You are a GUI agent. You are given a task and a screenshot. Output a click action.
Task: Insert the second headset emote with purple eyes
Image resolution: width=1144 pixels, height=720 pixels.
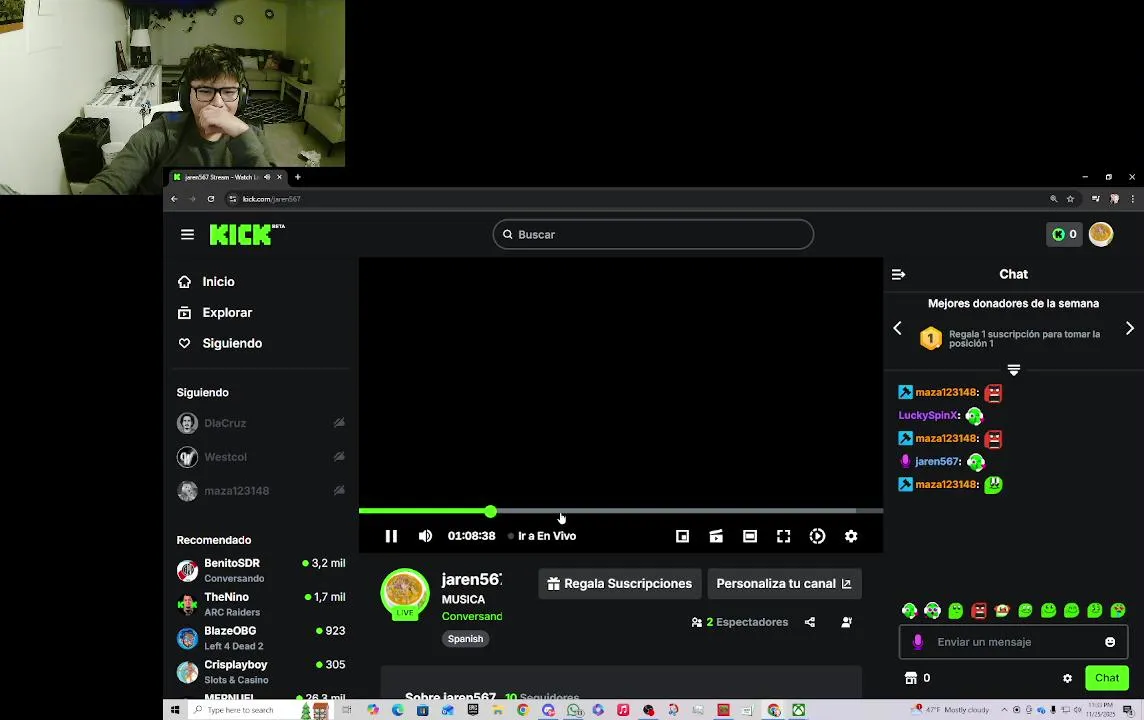coord(932,610)
